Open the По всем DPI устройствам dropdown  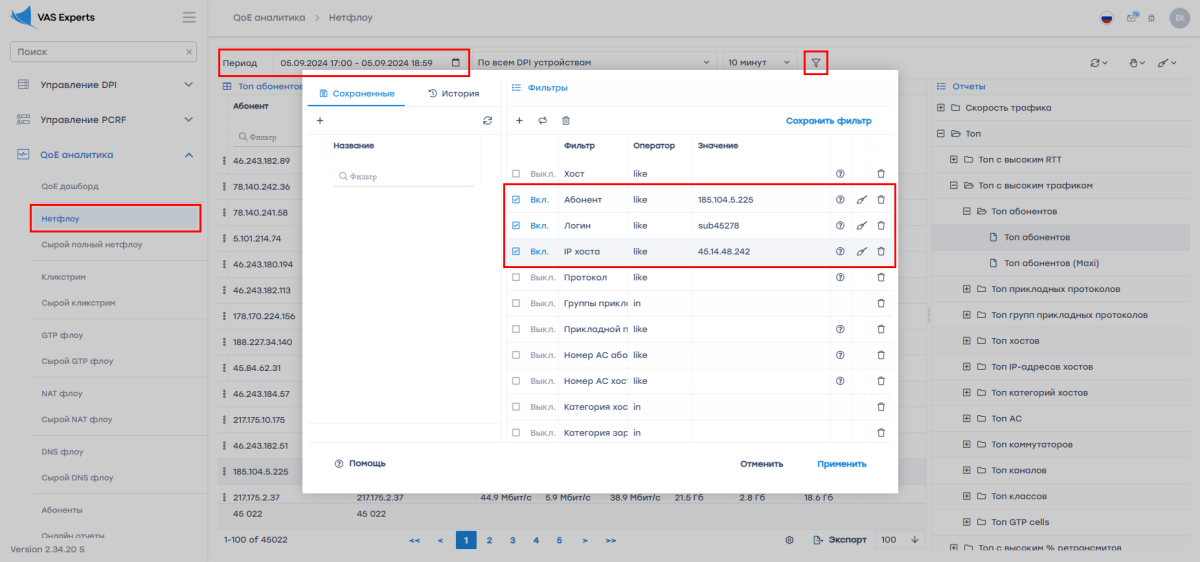click(x=594, y=63)
